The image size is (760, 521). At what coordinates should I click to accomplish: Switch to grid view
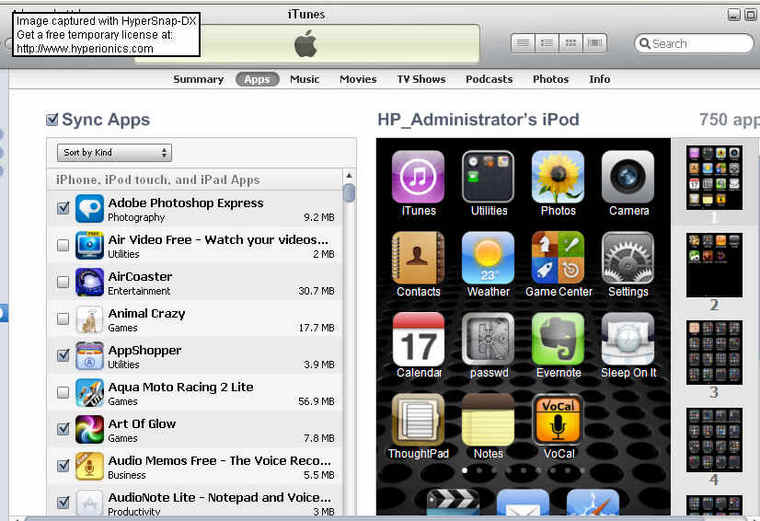570,44
